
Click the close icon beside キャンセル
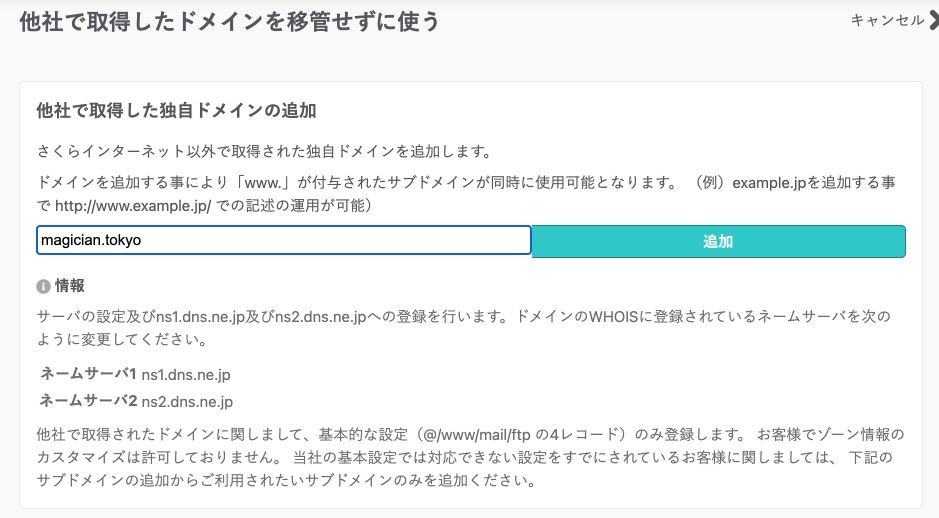click(x=932, y=20)
